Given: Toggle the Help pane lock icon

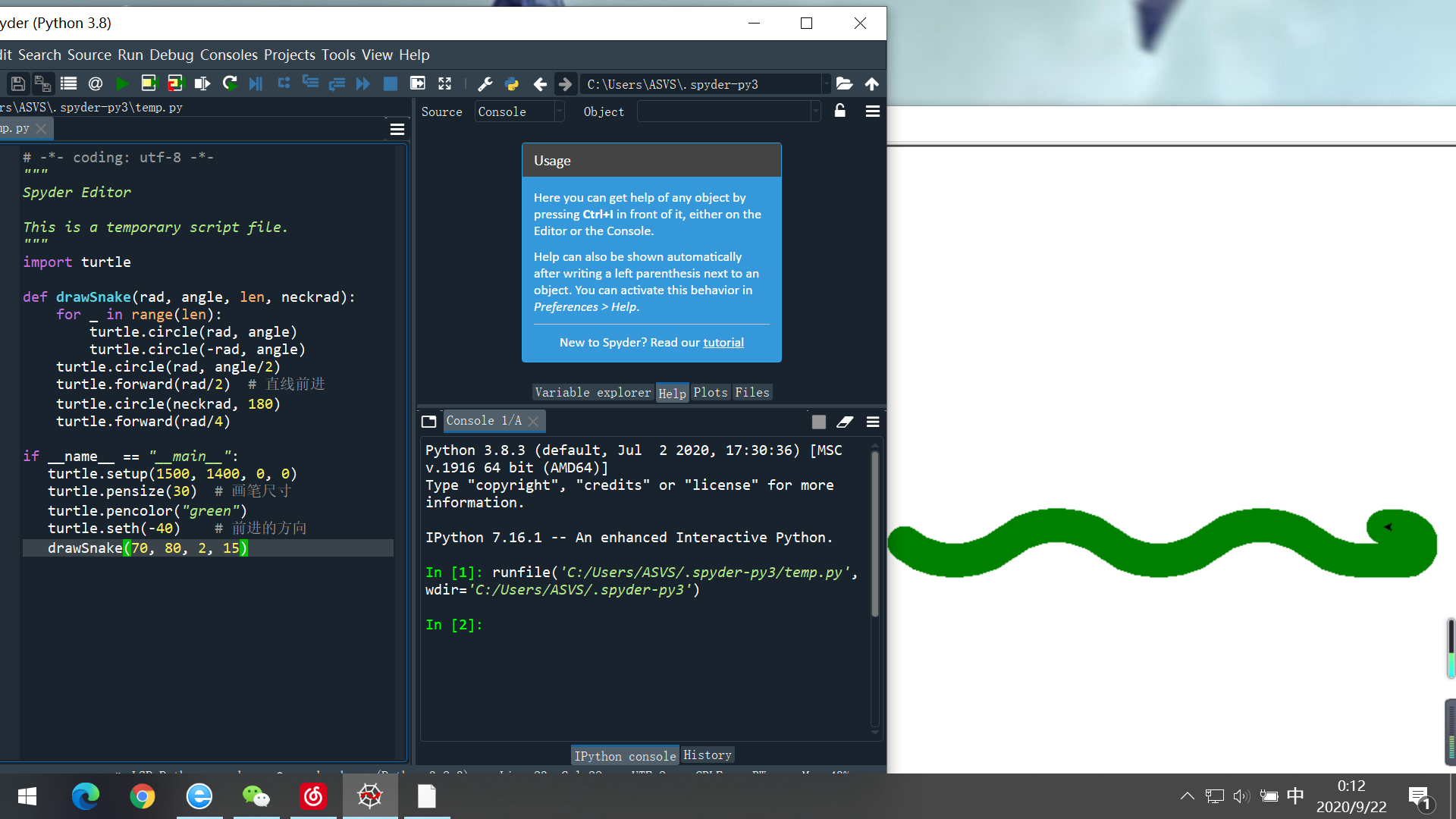Looking at the screenshot, I should 840,111.
